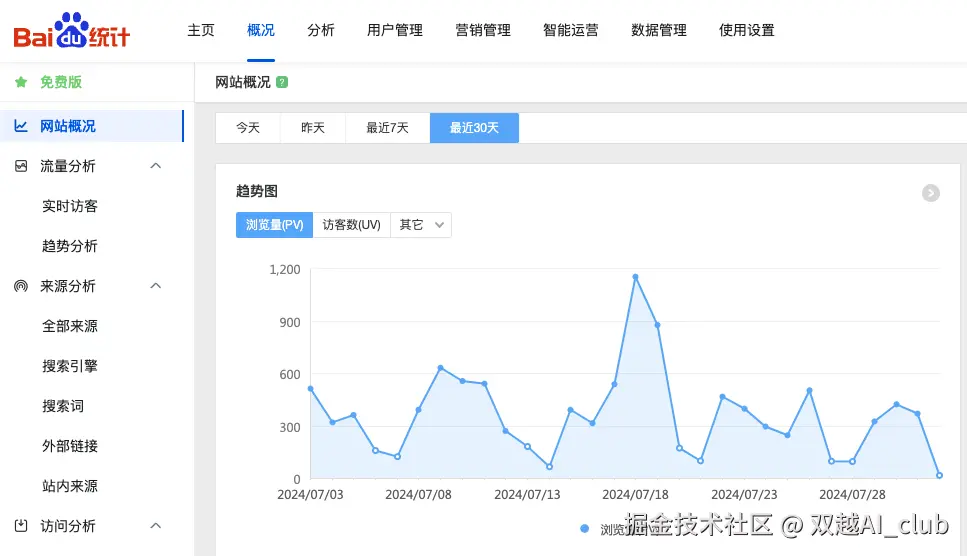967x556 pixels.
Task: Click the blue 浏览量 legend dot
Action: (x=584, y=528)
